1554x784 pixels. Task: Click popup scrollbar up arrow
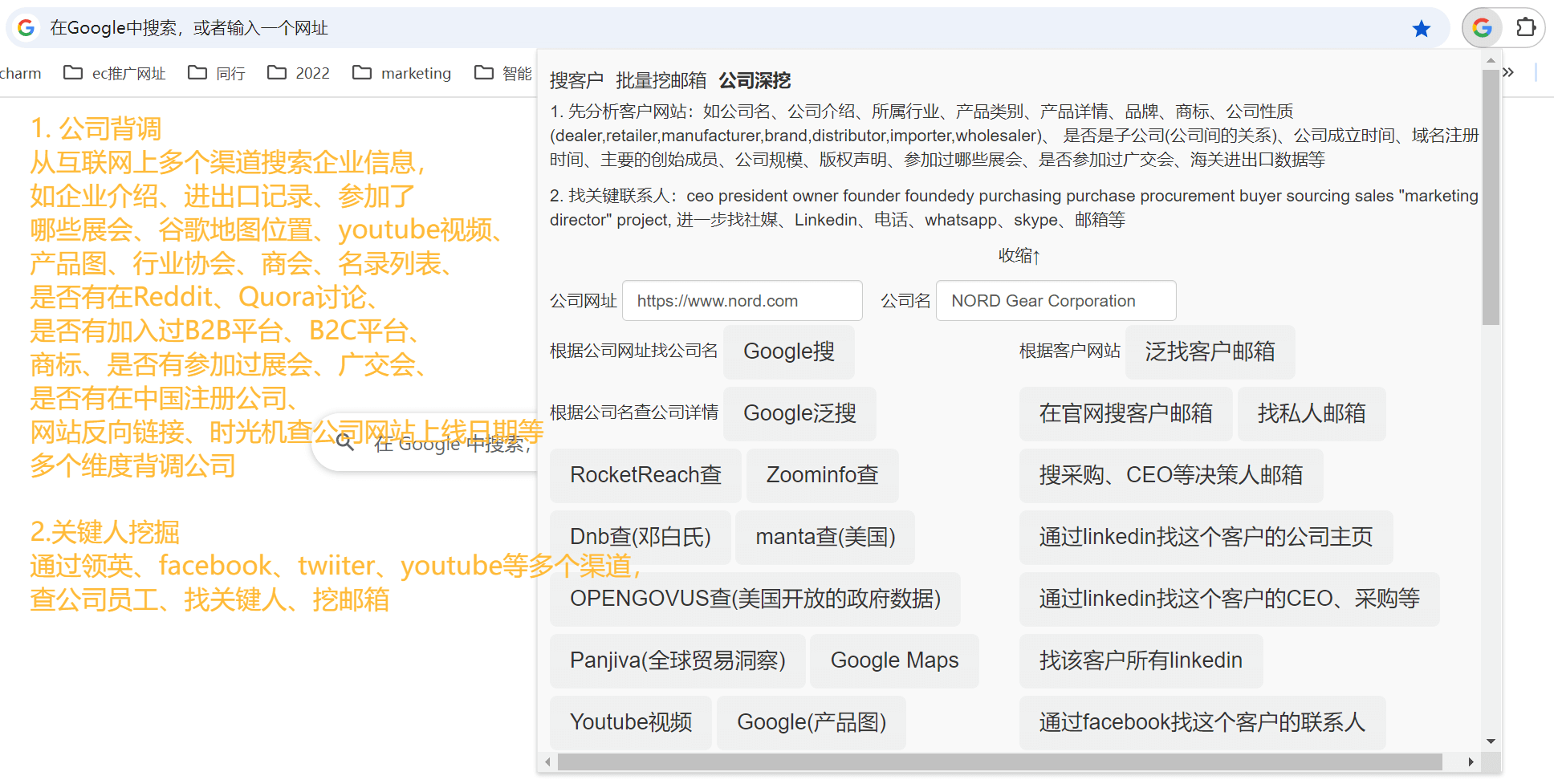(x=1491, y=60)
